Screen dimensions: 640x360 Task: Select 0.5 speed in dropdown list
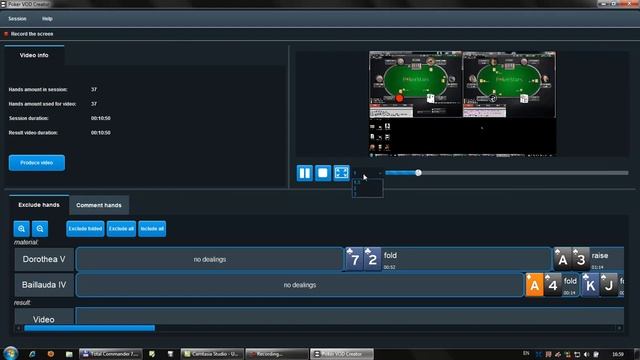(367, 182)
